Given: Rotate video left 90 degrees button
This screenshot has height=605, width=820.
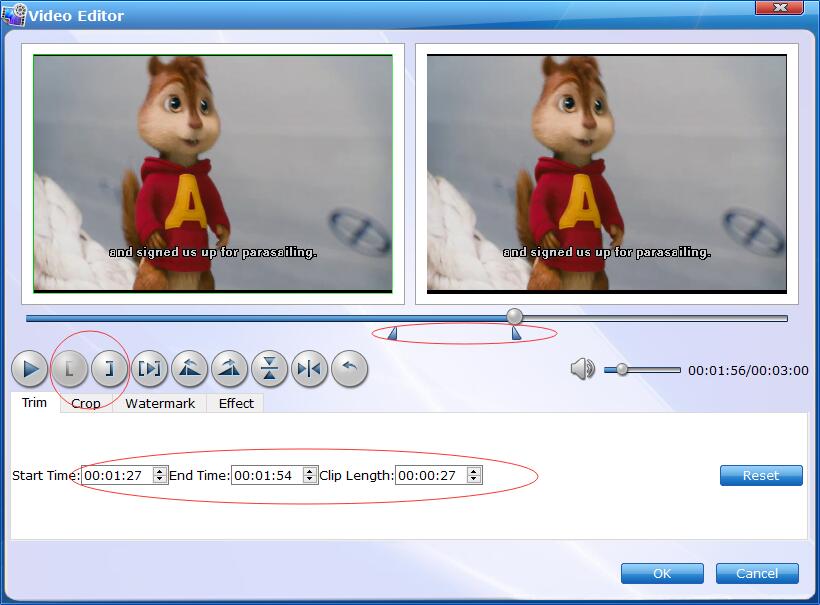Looking at the screenshot, I should click(189, 369).
